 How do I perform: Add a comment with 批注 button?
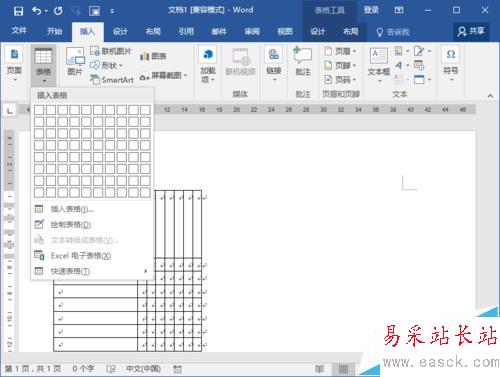(303, 62)
